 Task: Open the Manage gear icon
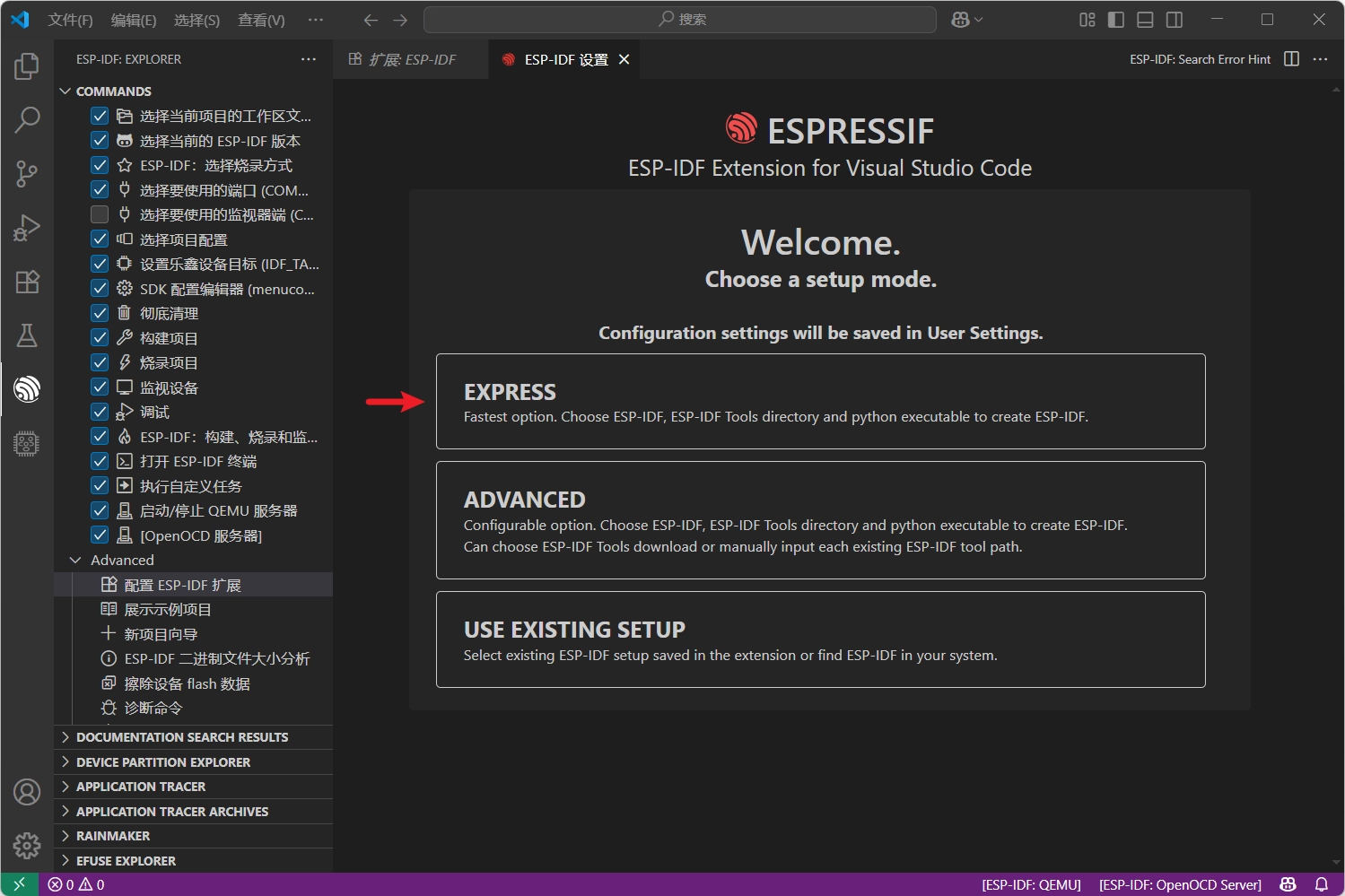tap(27, 845)
